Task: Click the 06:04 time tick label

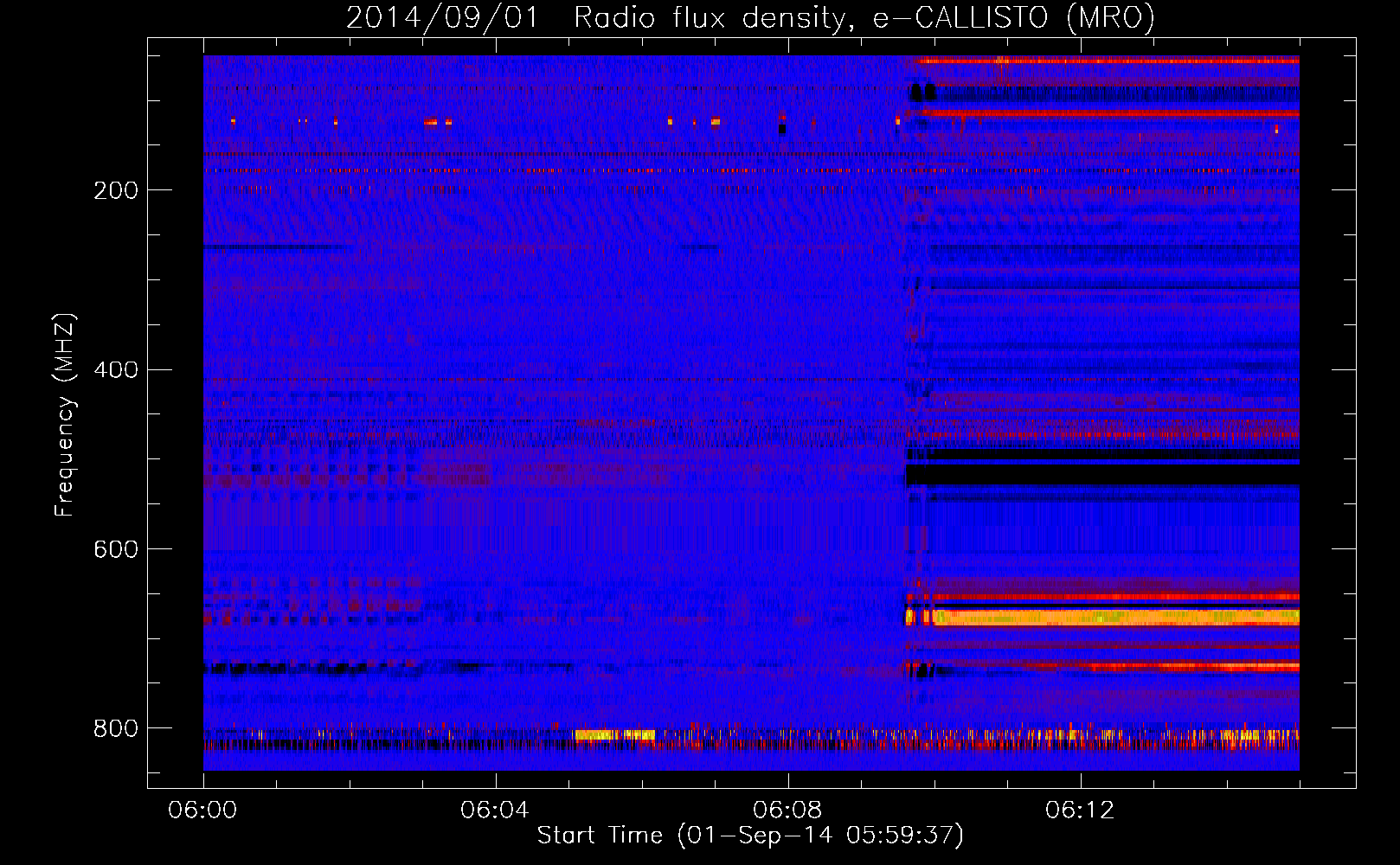Action: 495,811
